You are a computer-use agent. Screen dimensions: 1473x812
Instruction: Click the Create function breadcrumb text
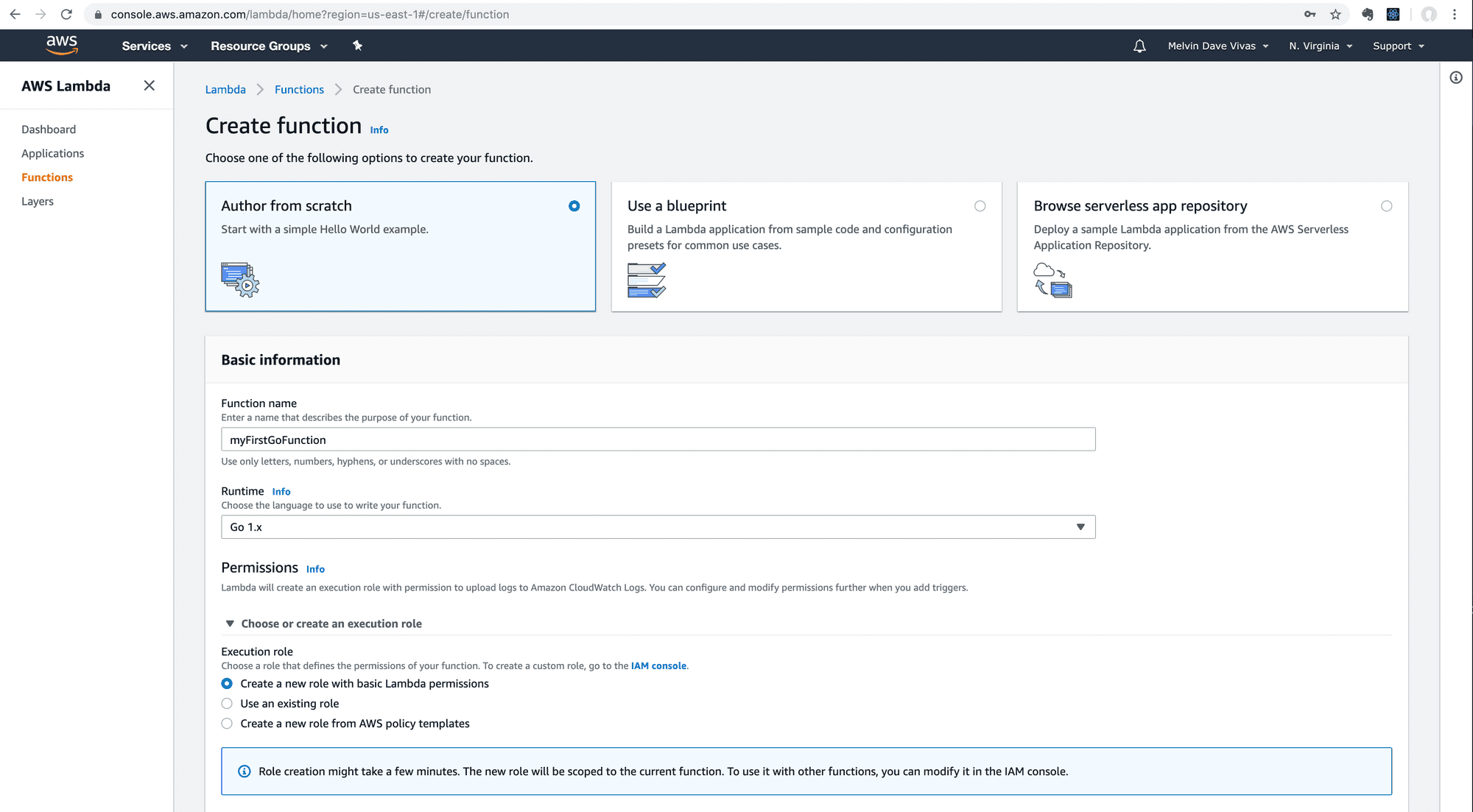tap(392, 89)
